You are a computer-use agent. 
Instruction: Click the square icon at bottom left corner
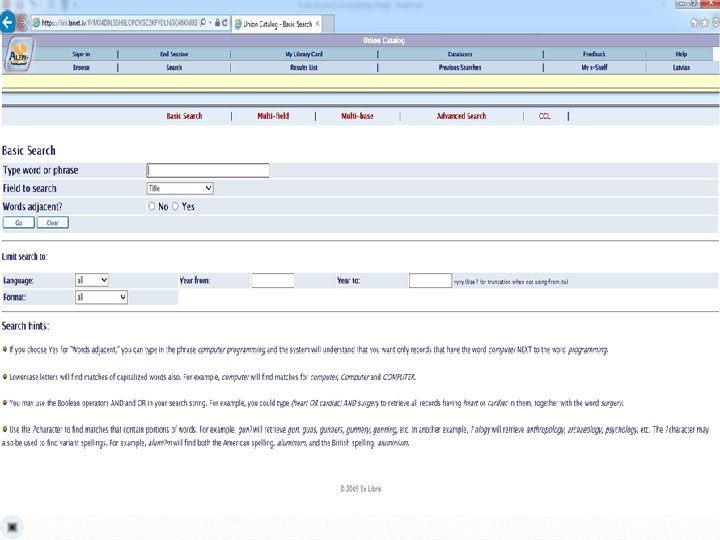(12, 527)
